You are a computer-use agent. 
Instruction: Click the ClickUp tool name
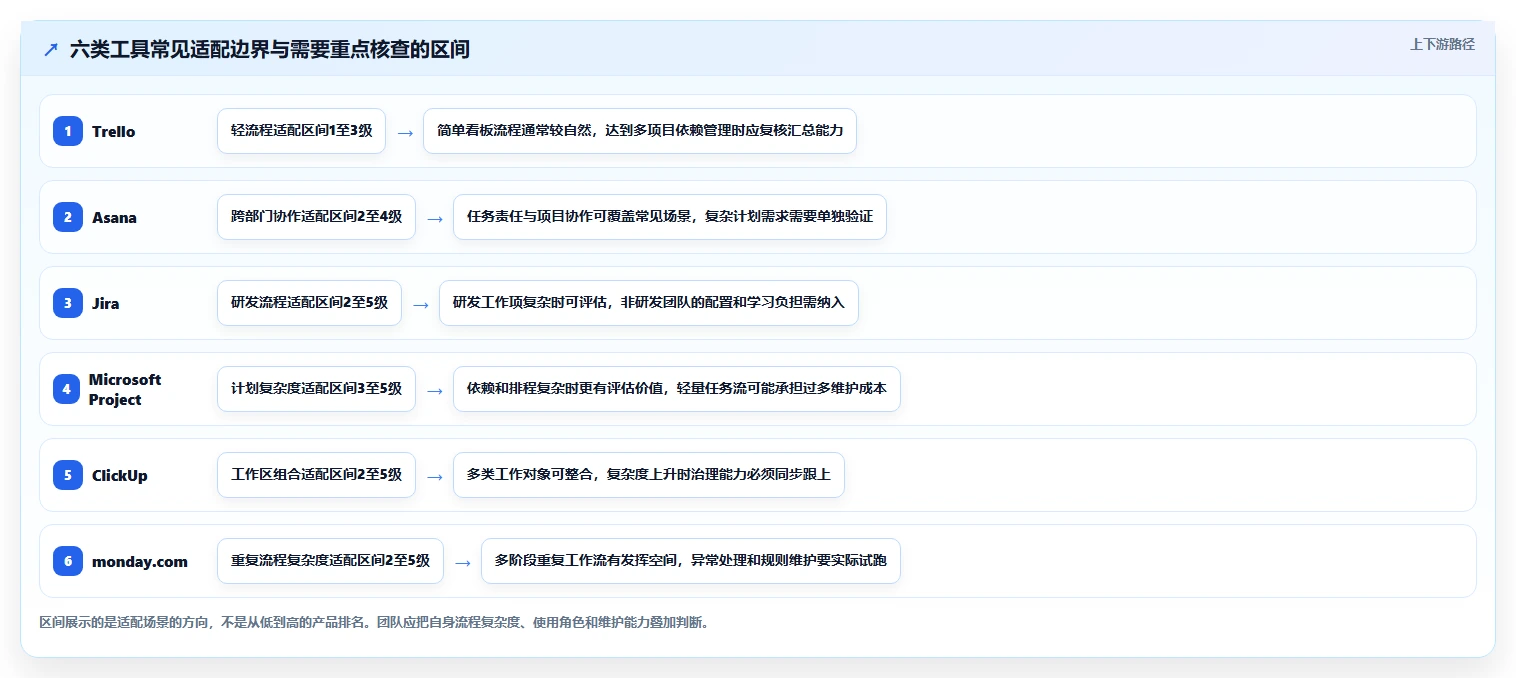pyautogui.click(x=119, y=476)
